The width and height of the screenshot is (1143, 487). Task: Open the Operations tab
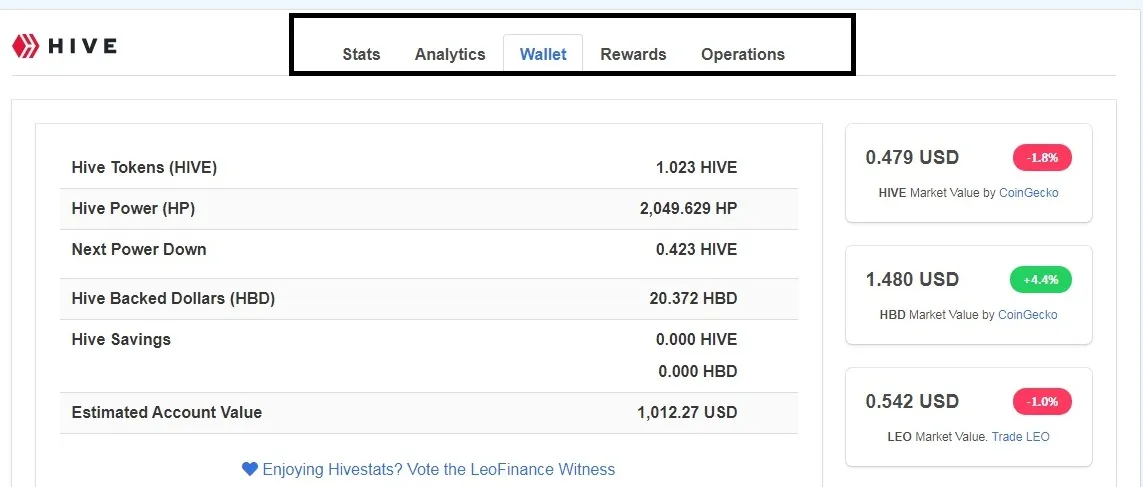pos(743,54)
